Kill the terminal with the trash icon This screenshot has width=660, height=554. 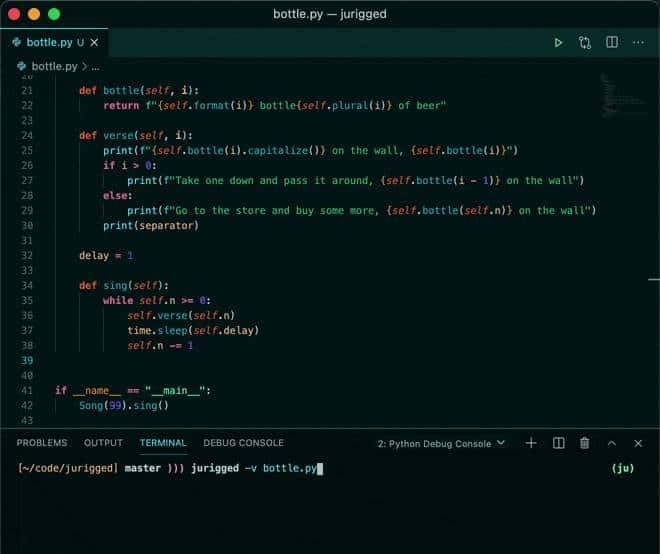585,443
